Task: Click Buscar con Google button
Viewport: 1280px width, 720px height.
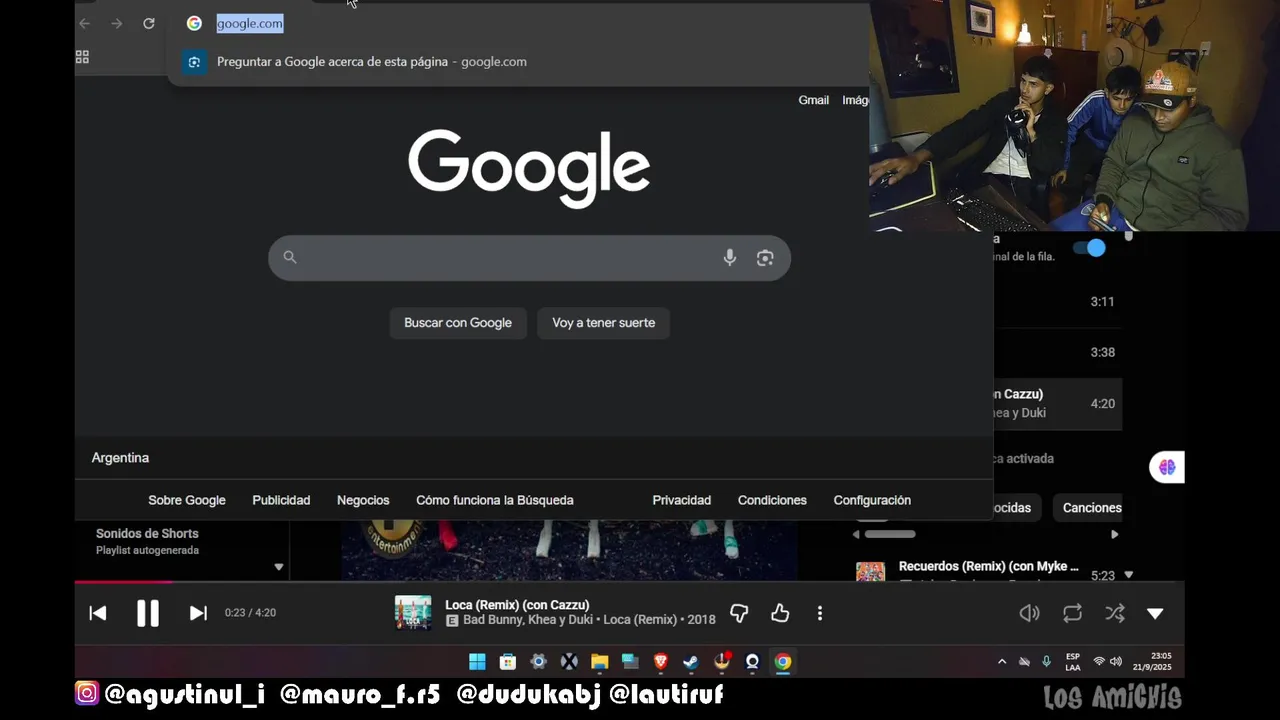Action: click(x=458, y=323)
